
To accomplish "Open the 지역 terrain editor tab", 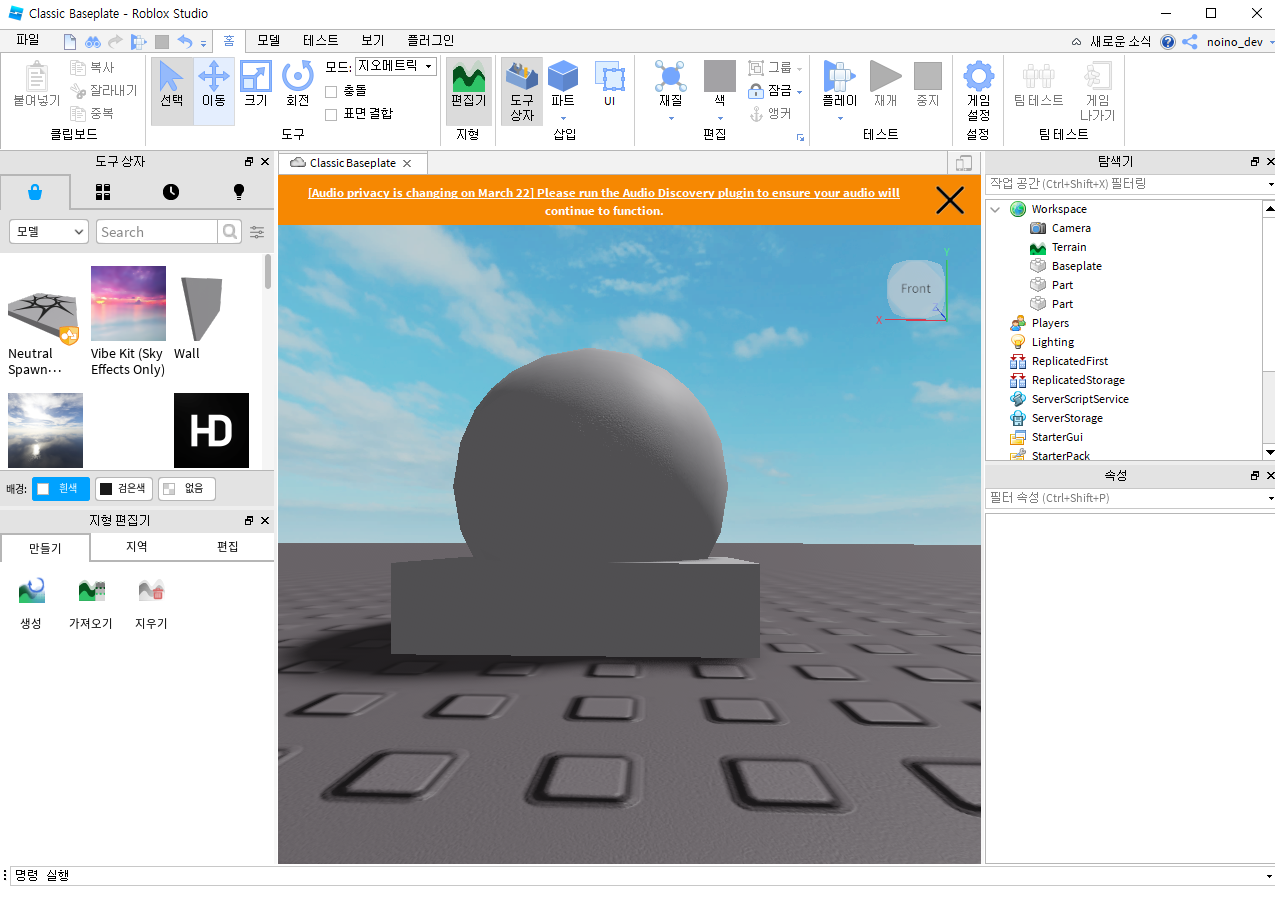I will click(x=137, y=547).
